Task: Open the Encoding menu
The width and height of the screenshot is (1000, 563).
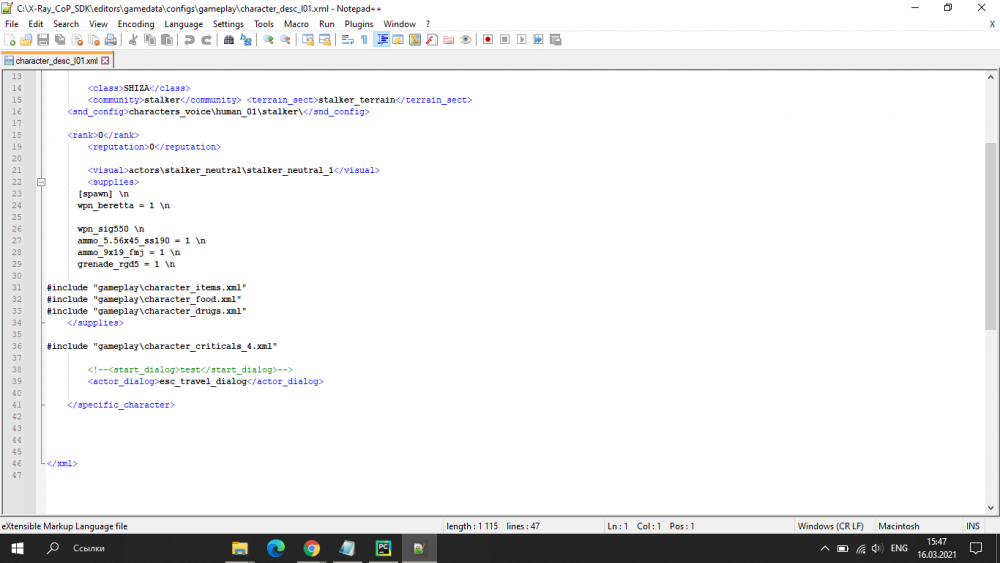Action: point(136,24)
